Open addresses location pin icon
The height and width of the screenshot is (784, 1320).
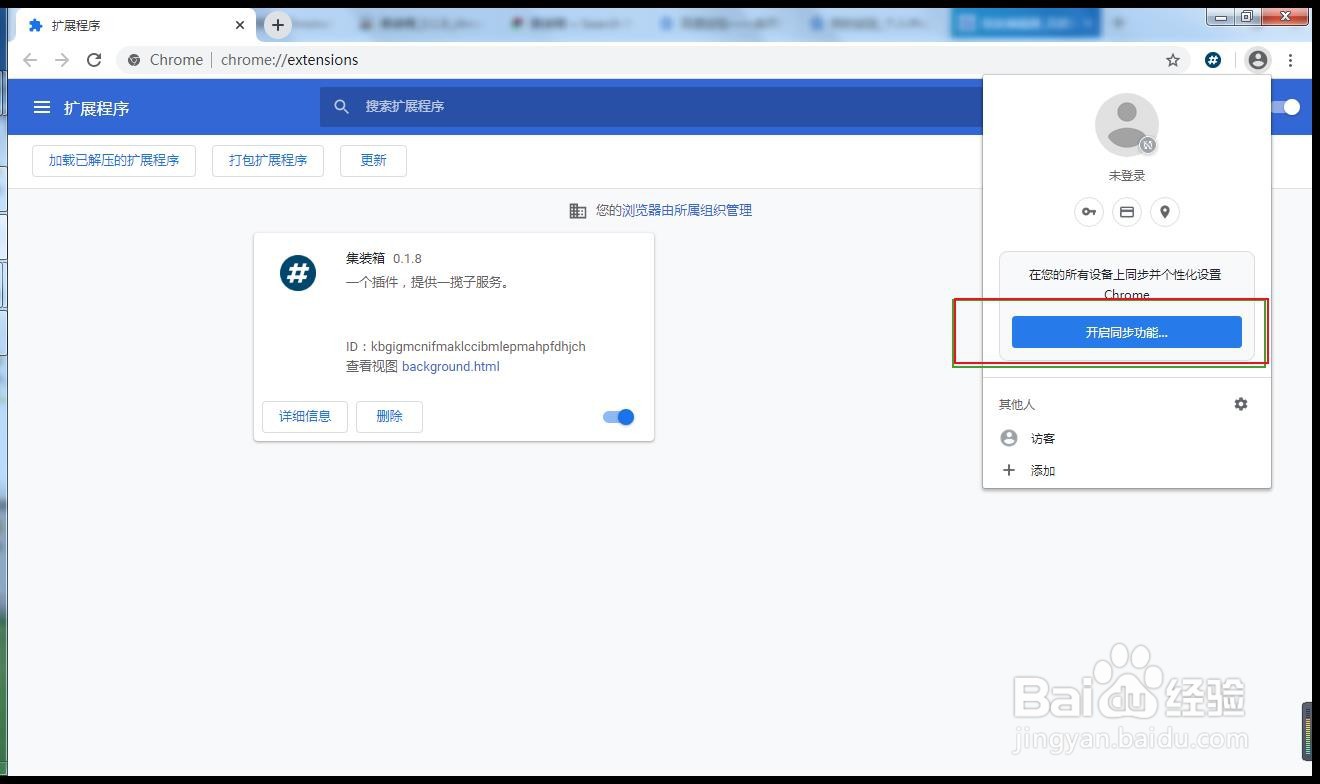point(1165,212)
